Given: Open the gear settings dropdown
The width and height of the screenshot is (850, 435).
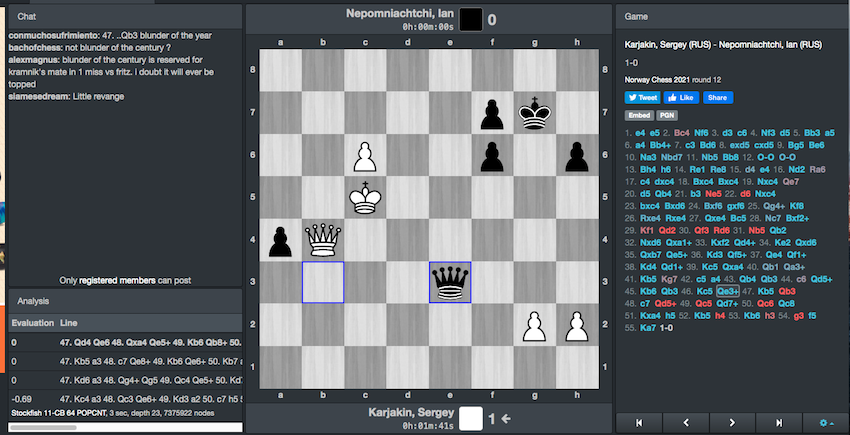Looking at the screenshot, I should point(826,423).
